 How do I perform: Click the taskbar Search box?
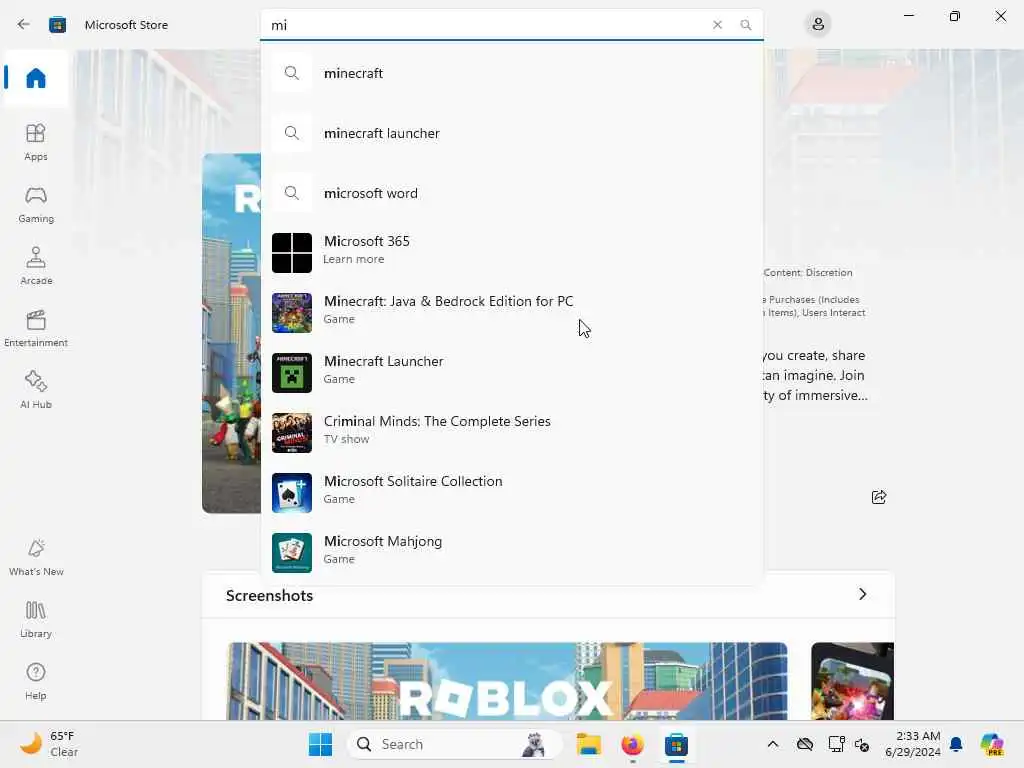(455, 744)
